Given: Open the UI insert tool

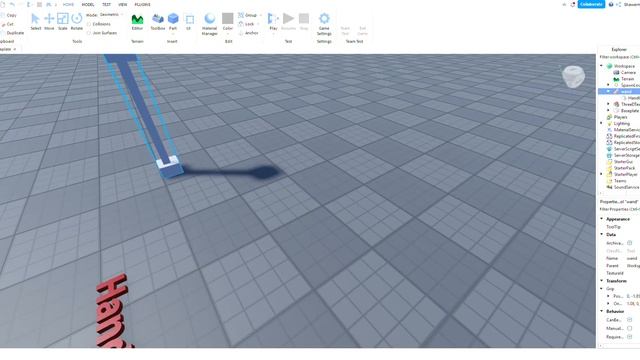Looking at the screenshot, I should tap(189, 21).
